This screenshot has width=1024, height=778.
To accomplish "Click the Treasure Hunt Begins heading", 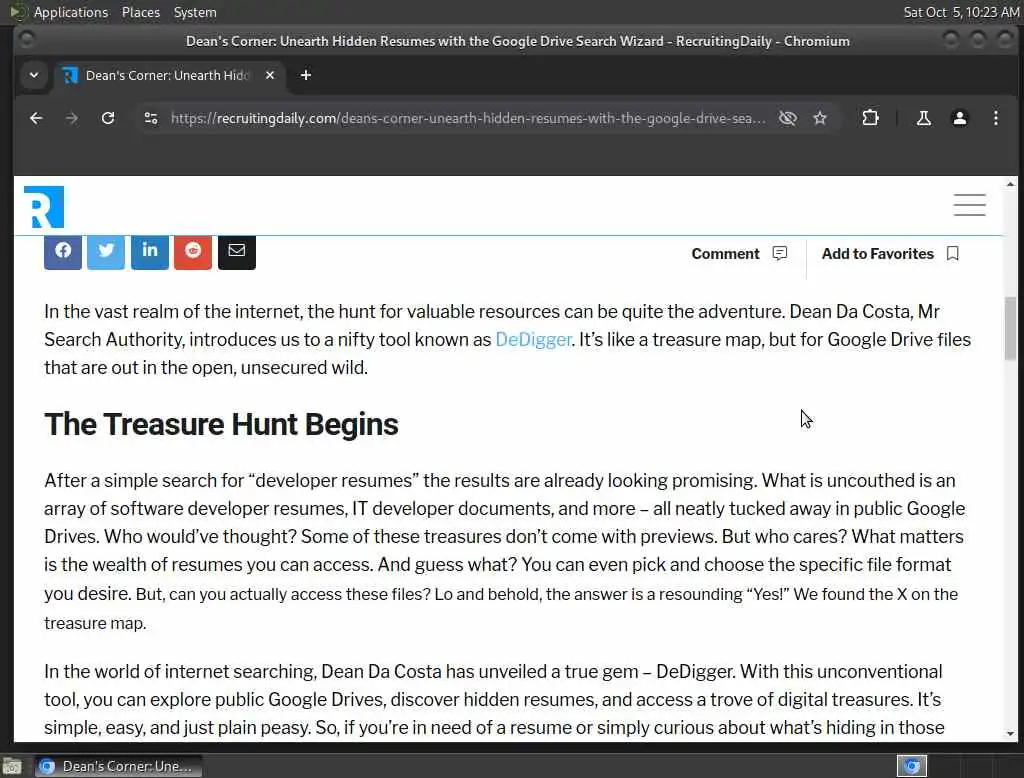I will click(x=221, y=425).
